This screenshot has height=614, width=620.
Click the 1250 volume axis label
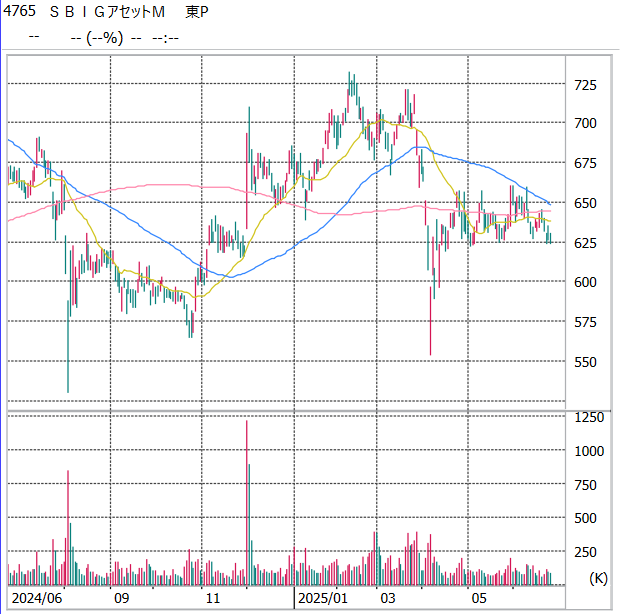[589, 418]
